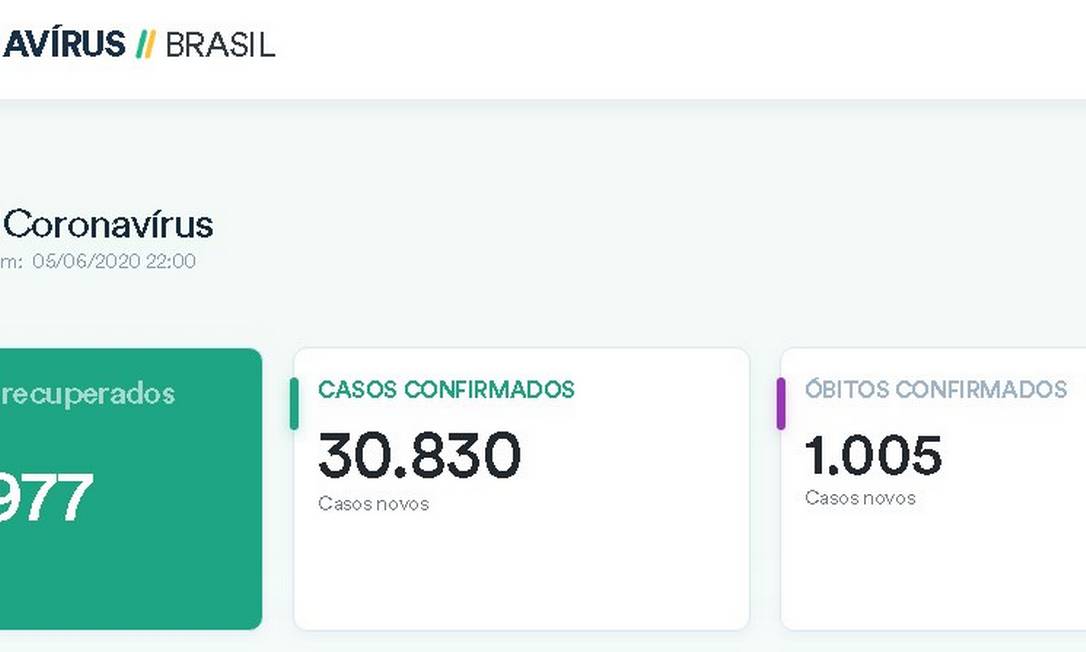Viewport: 1086px width, 652px height.
Task: Click Casos novos under confirmed cases
Action: tap(374, 504)
